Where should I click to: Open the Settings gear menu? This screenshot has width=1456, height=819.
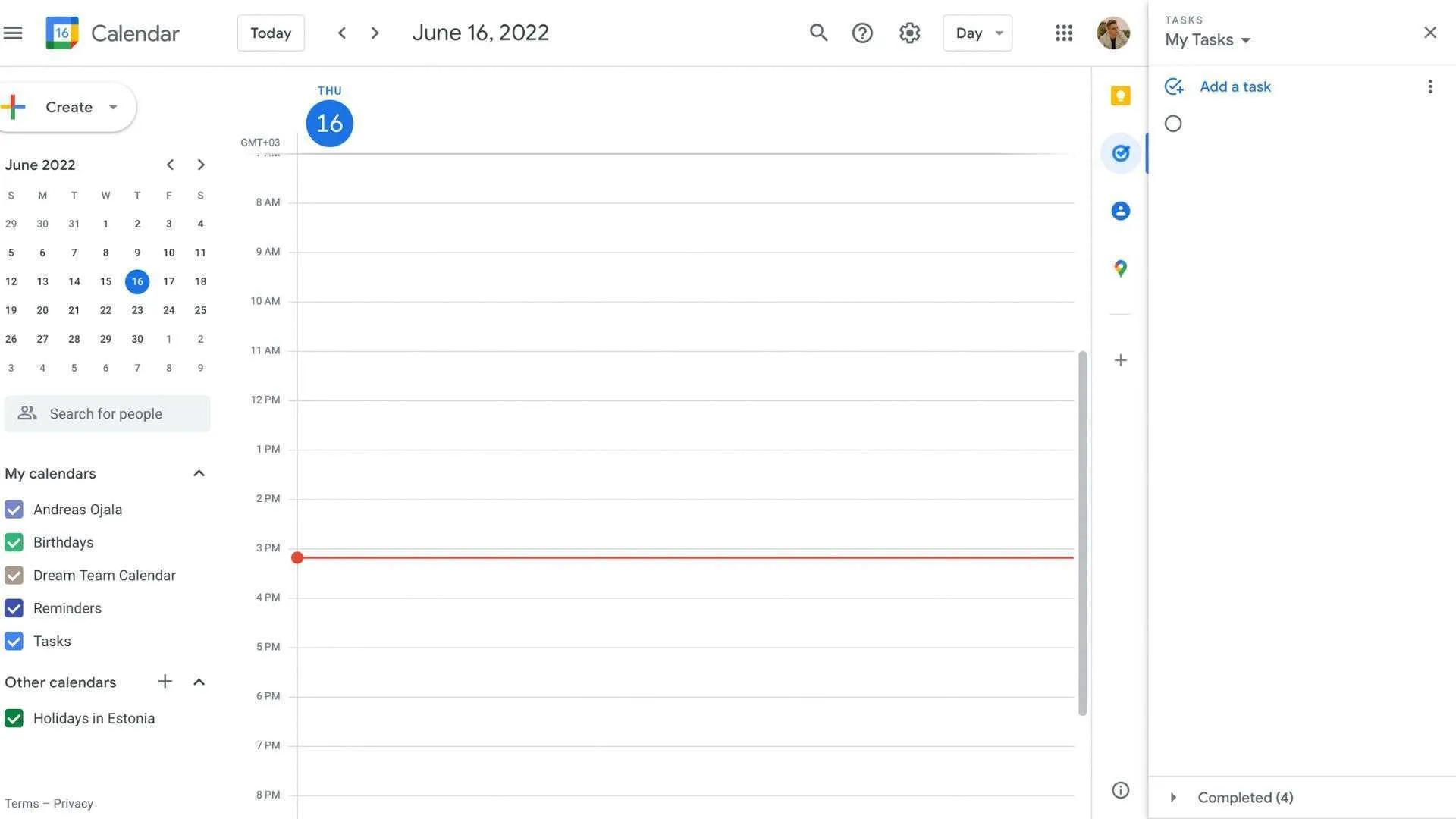pyautogui.click(x=909, y=33)
